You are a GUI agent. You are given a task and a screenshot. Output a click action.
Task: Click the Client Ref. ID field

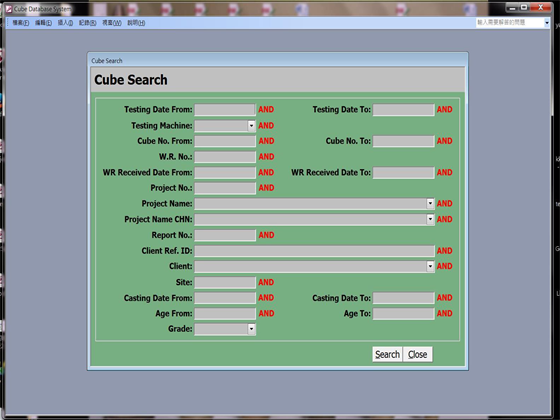[314, 251]
